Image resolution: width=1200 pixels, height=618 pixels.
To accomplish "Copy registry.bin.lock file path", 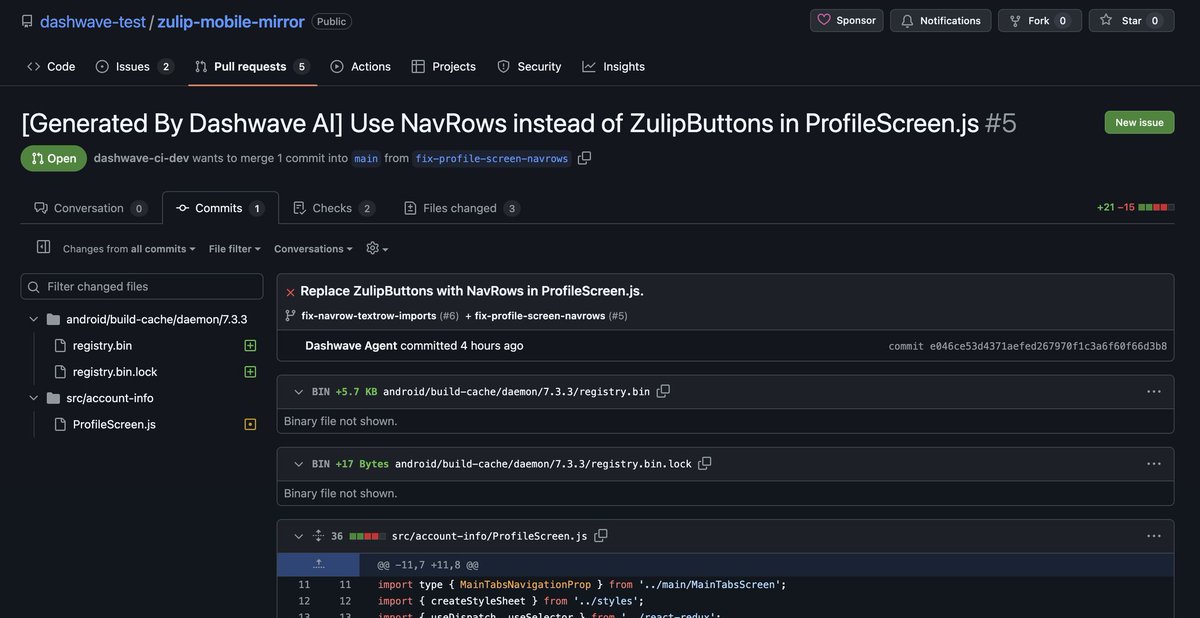I will [705, 463].
